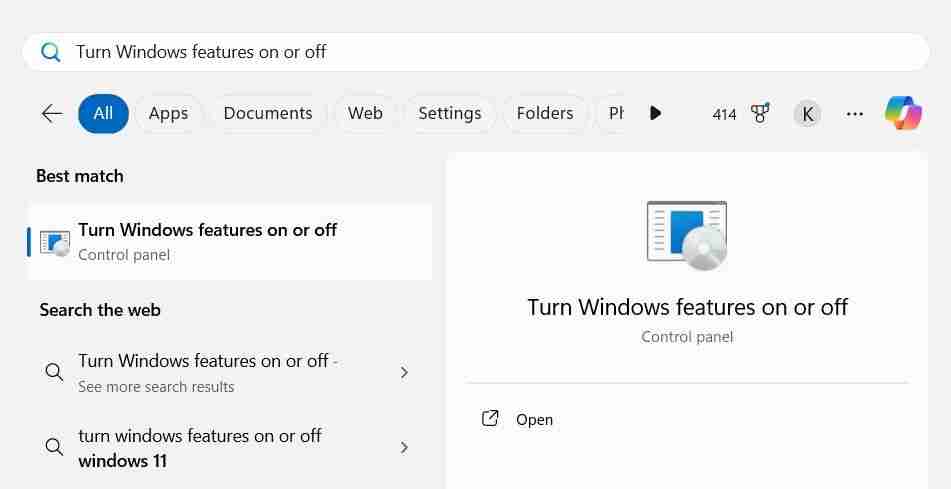
Task: Click the Control panel subtitle in preview pane
Action: pos(687,337)
